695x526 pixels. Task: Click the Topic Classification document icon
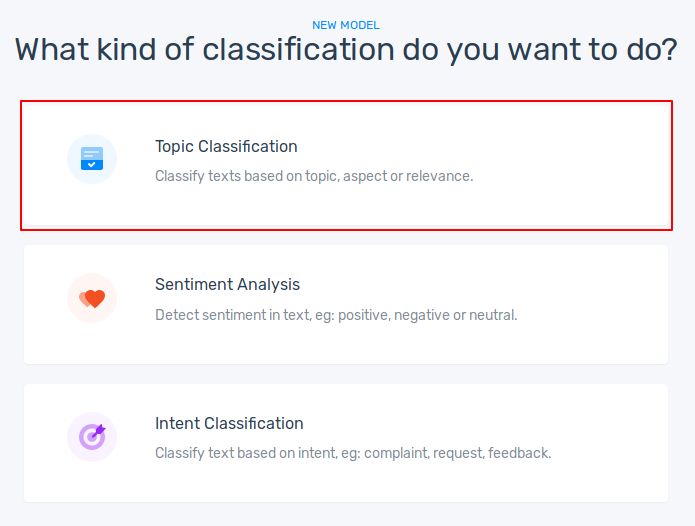(92, 159)
